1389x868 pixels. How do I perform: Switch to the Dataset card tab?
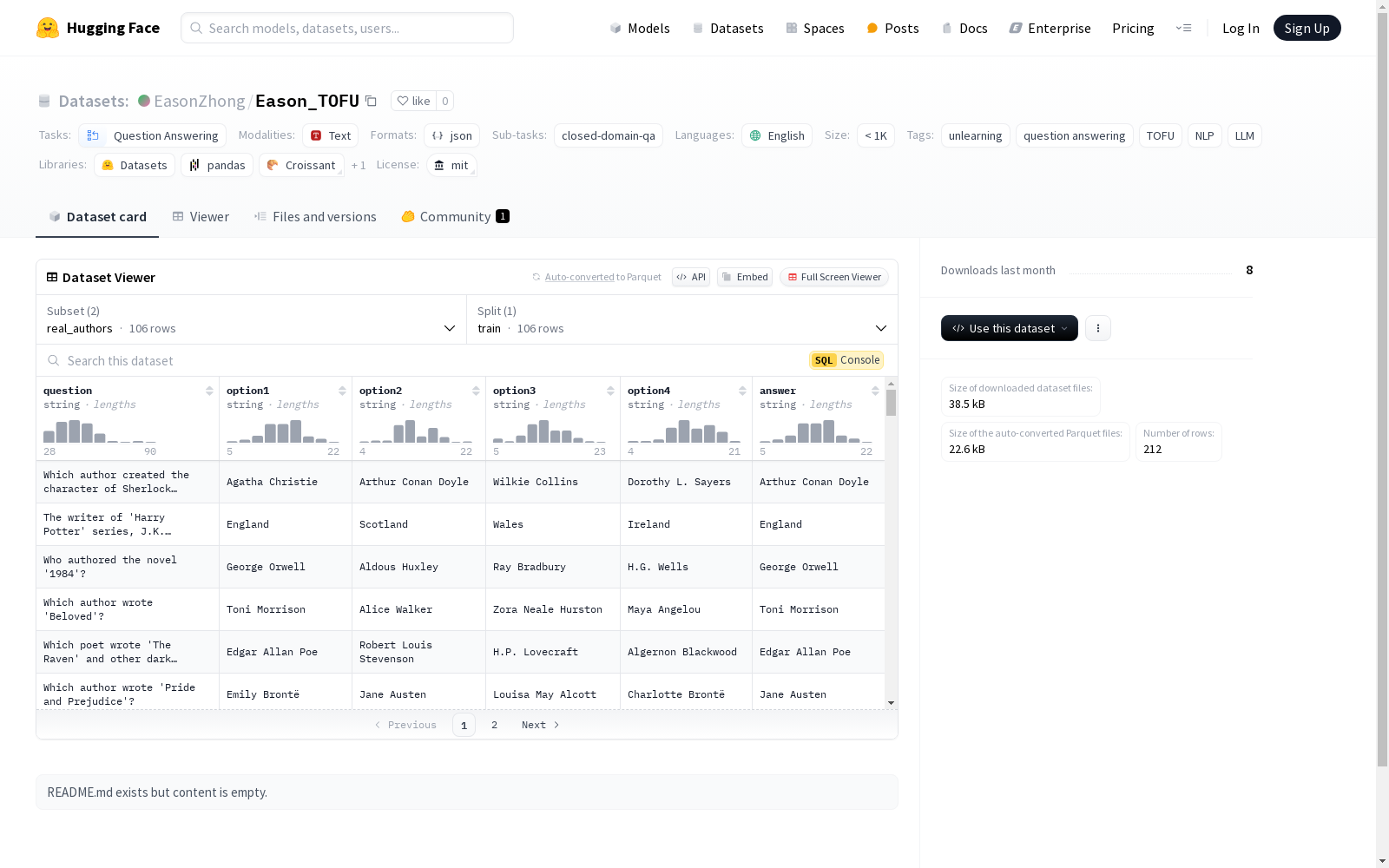[97, 217]
